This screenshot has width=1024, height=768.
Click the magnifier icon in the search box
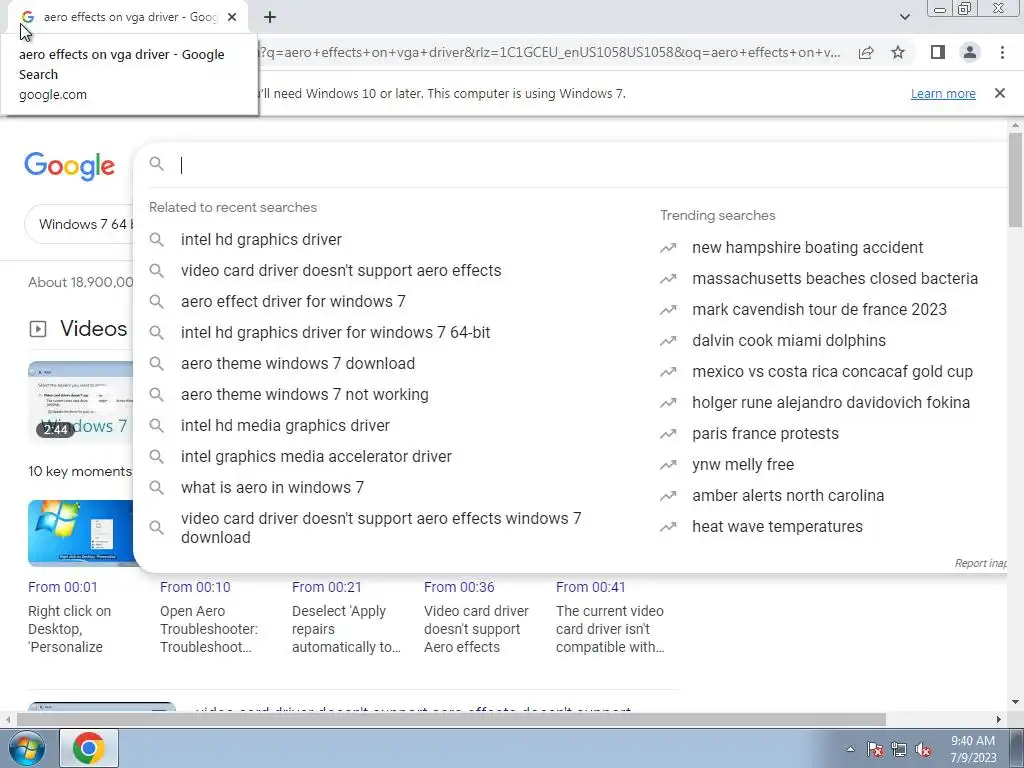click(x=157, y=164)
